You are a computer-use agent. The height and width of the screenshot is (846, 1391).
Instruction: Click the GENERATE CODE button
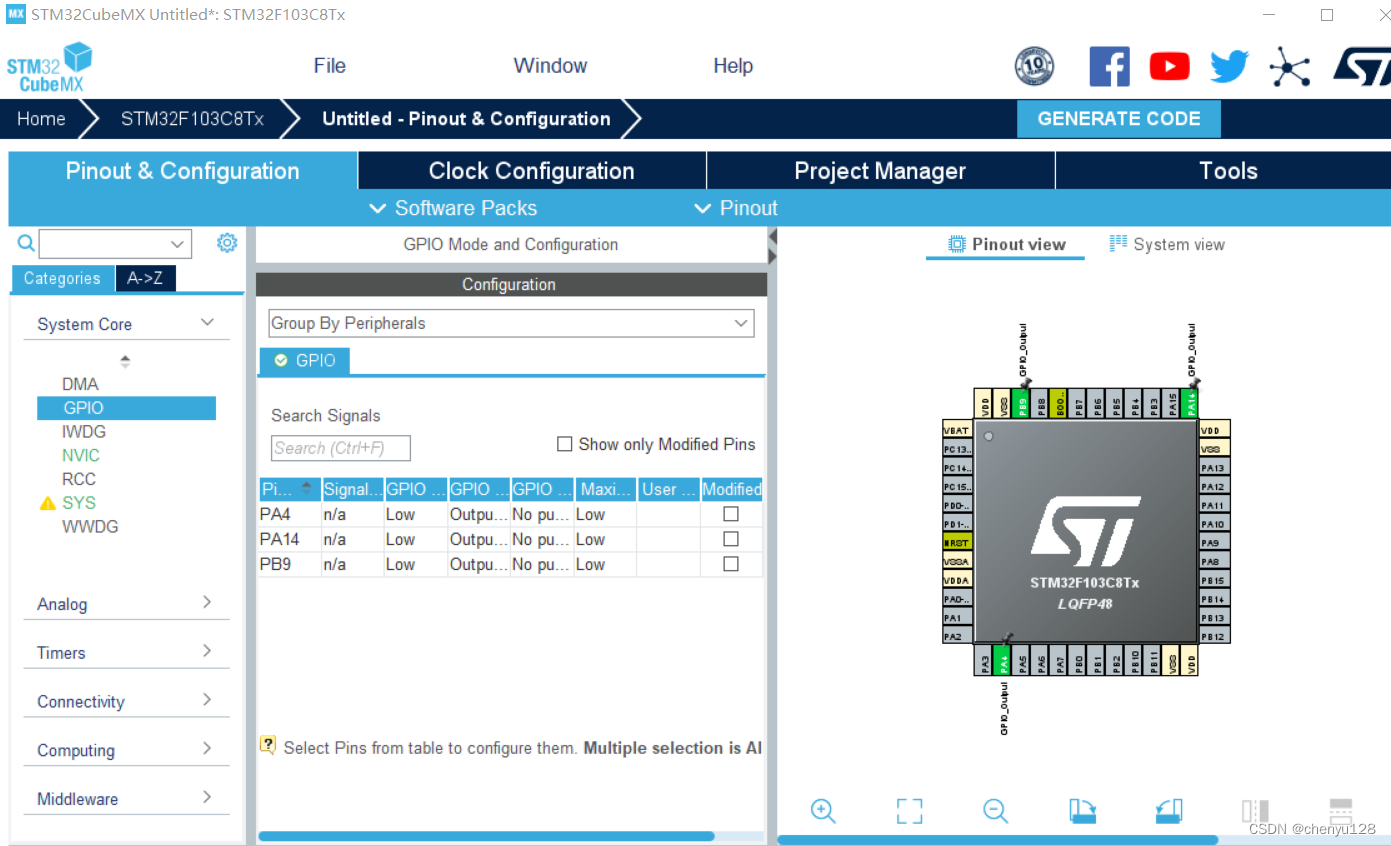1119,119
